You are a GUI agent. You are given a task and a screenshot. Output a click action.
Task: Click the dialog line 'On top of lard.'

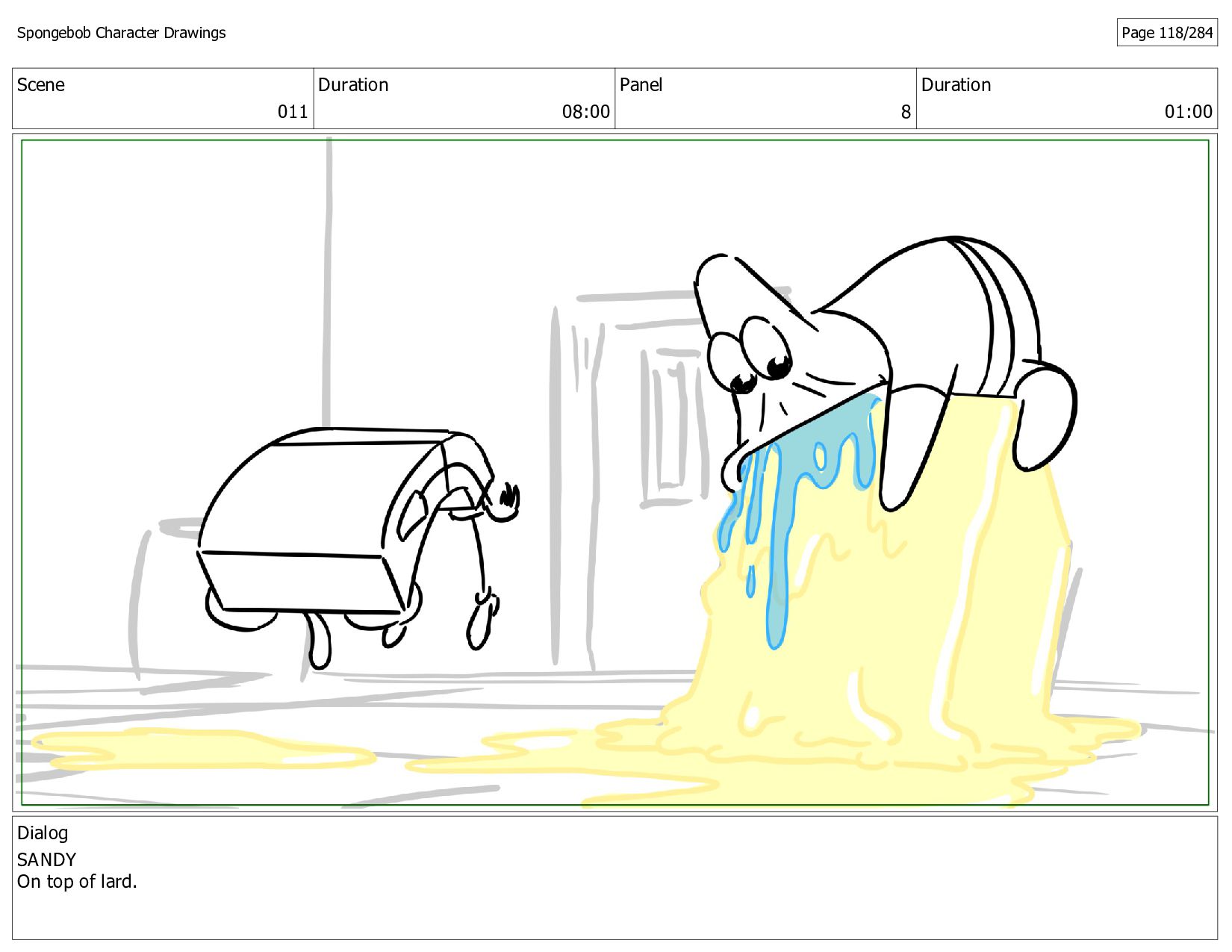pyautogui.click(x=77, y=882)
